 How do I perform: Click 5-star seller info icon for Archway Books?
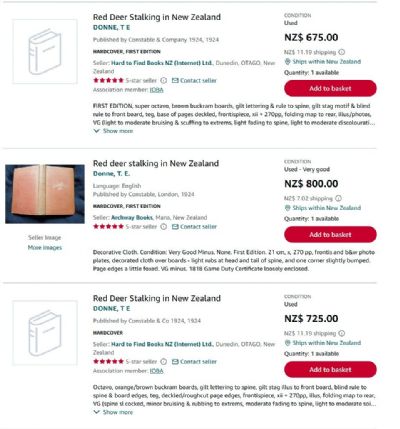click(163, 227)
